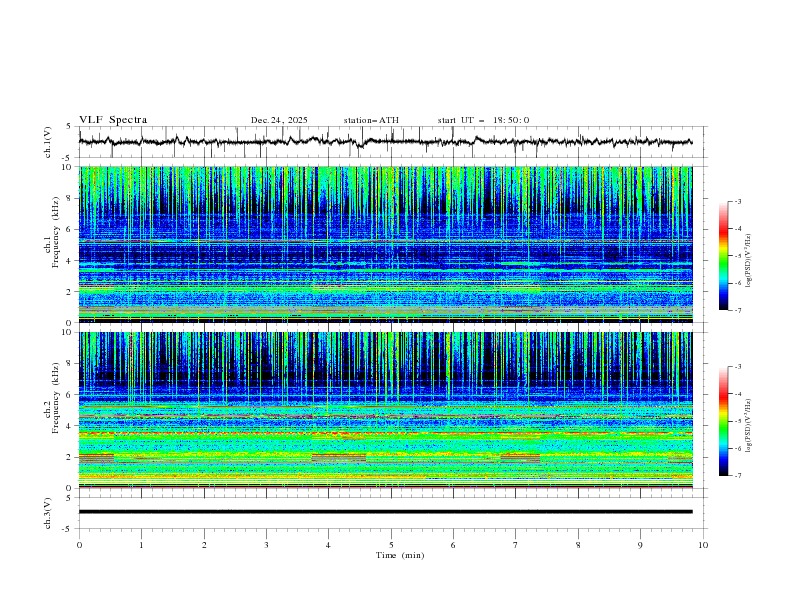The image size is (792, 612).
Task: Click time axis tick label "7"
Action: (x=516, y=545)
